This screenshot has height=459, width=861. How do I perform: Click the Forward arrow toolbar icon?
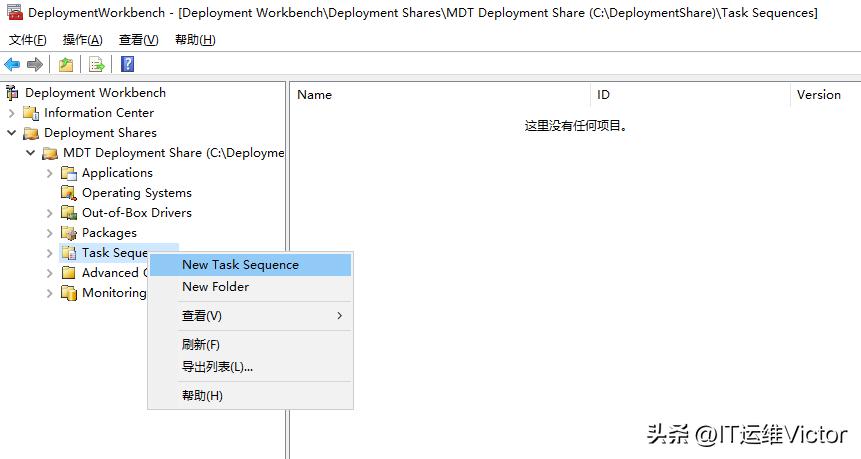tap(35, 65)
